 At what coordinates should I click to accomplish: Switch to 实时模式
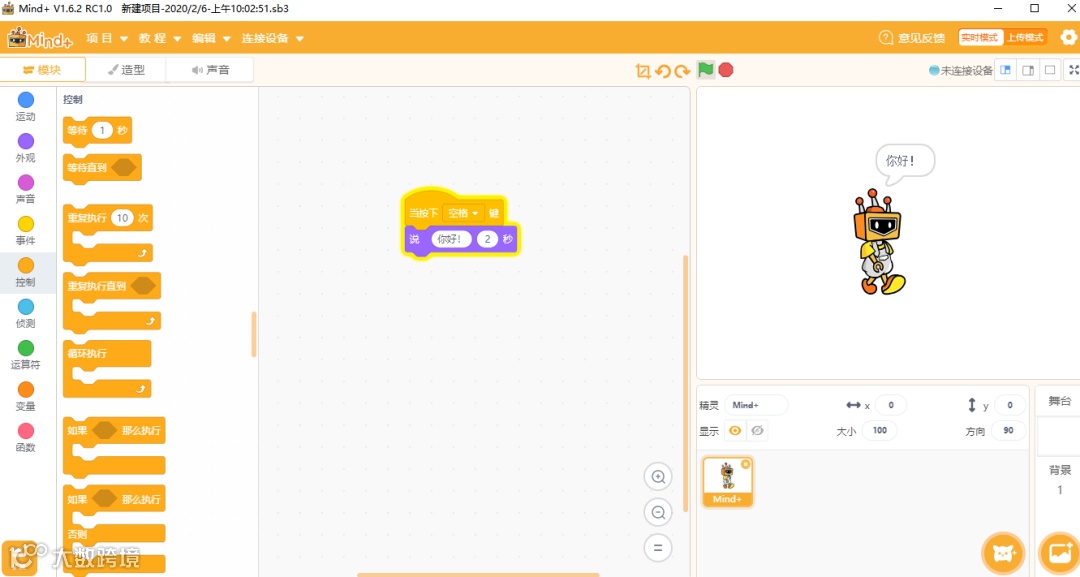pos(979,37)
